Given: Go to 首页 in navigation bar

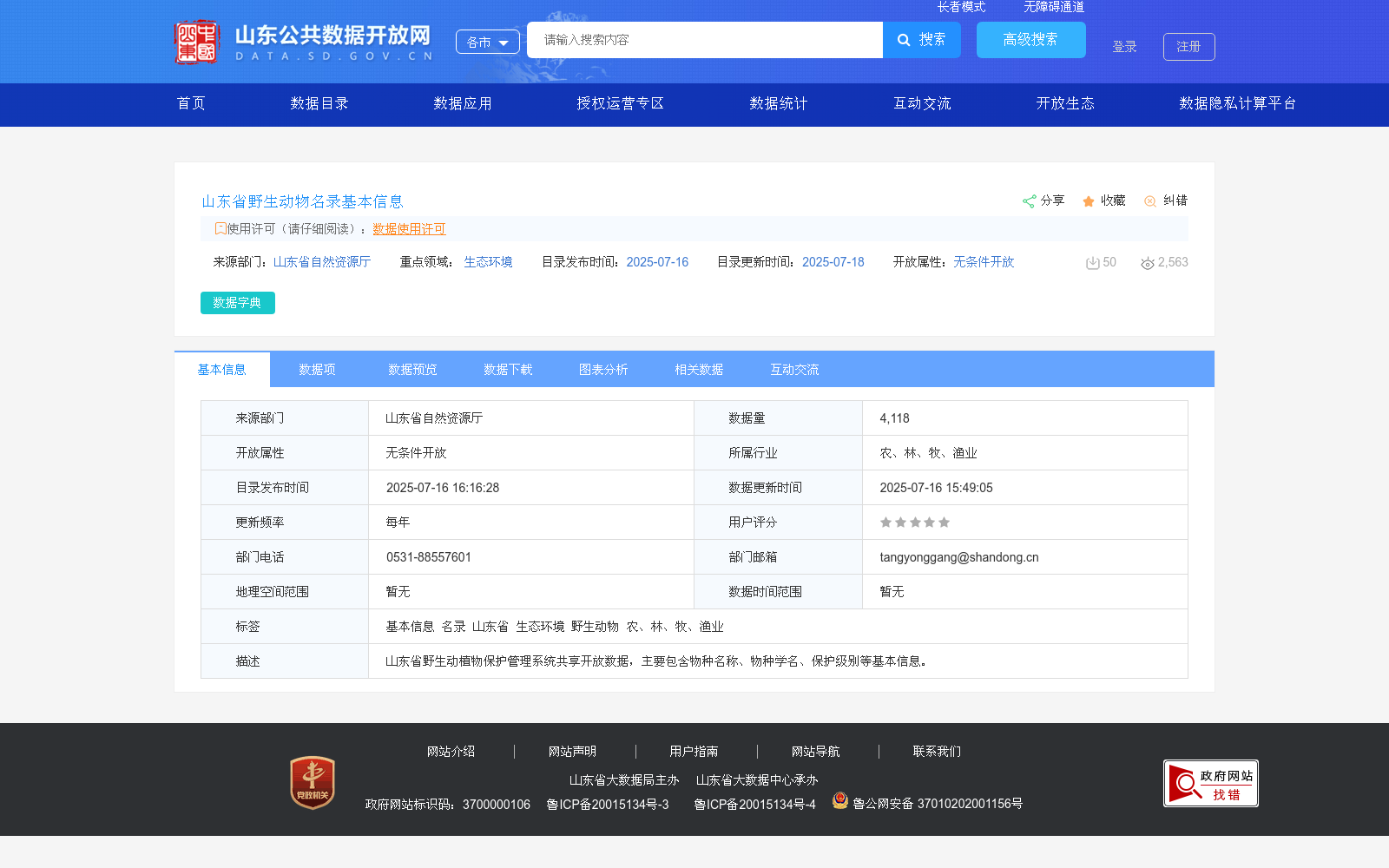Looking at the screenshot, I should click(191, 103).
